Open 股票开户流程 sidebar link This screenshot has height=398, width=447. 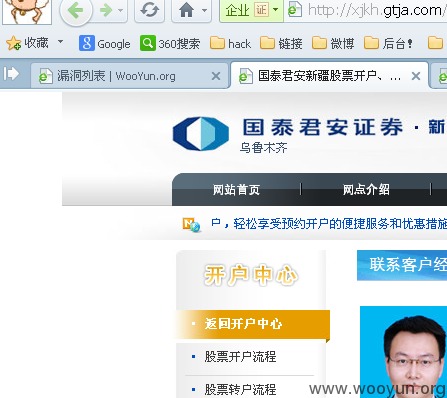click(x=240, y=357)
